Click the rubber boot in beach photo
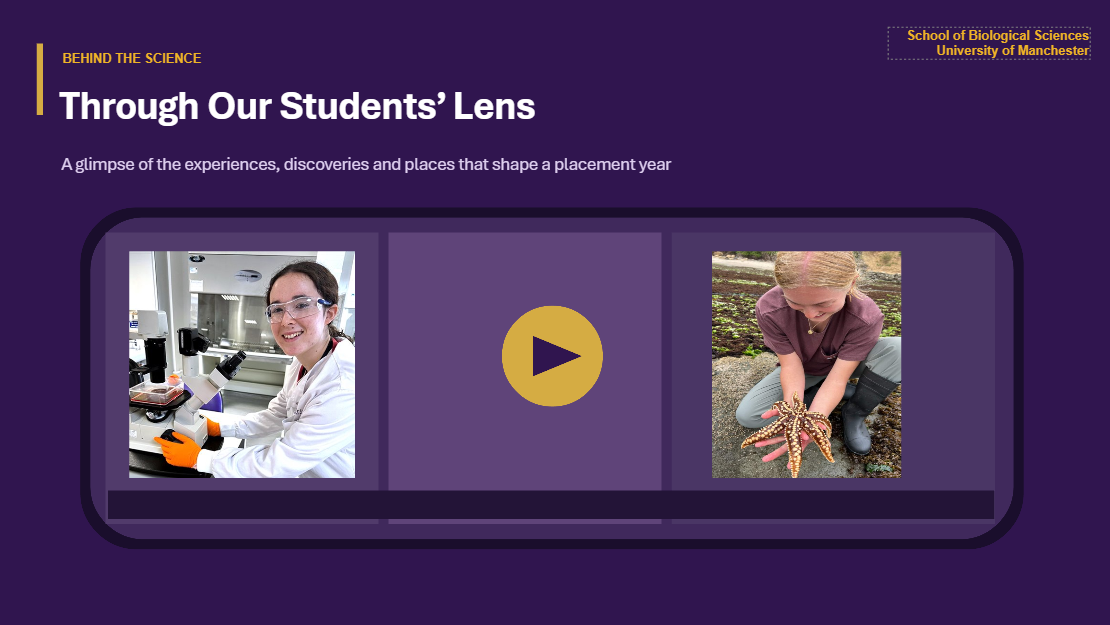Viewport: 1110px width, 625px height. tap(866, 411)
